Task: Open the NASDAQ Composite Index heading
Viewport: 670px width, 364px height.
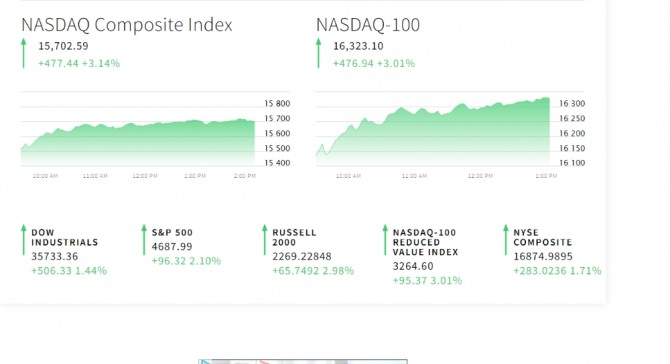Action: pos(127,25)
